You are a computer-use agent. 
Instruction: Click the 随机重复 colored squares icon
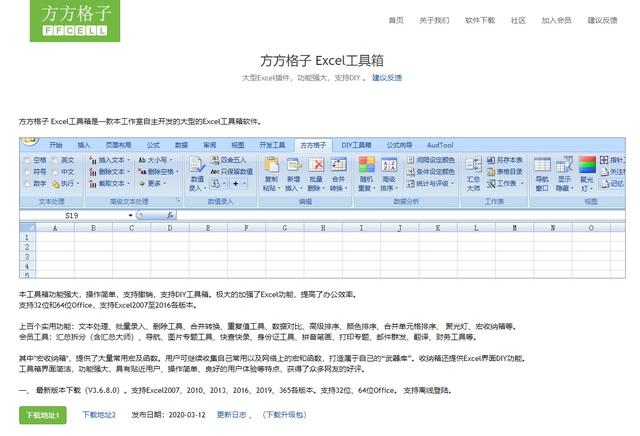click(x=367, y=165)
